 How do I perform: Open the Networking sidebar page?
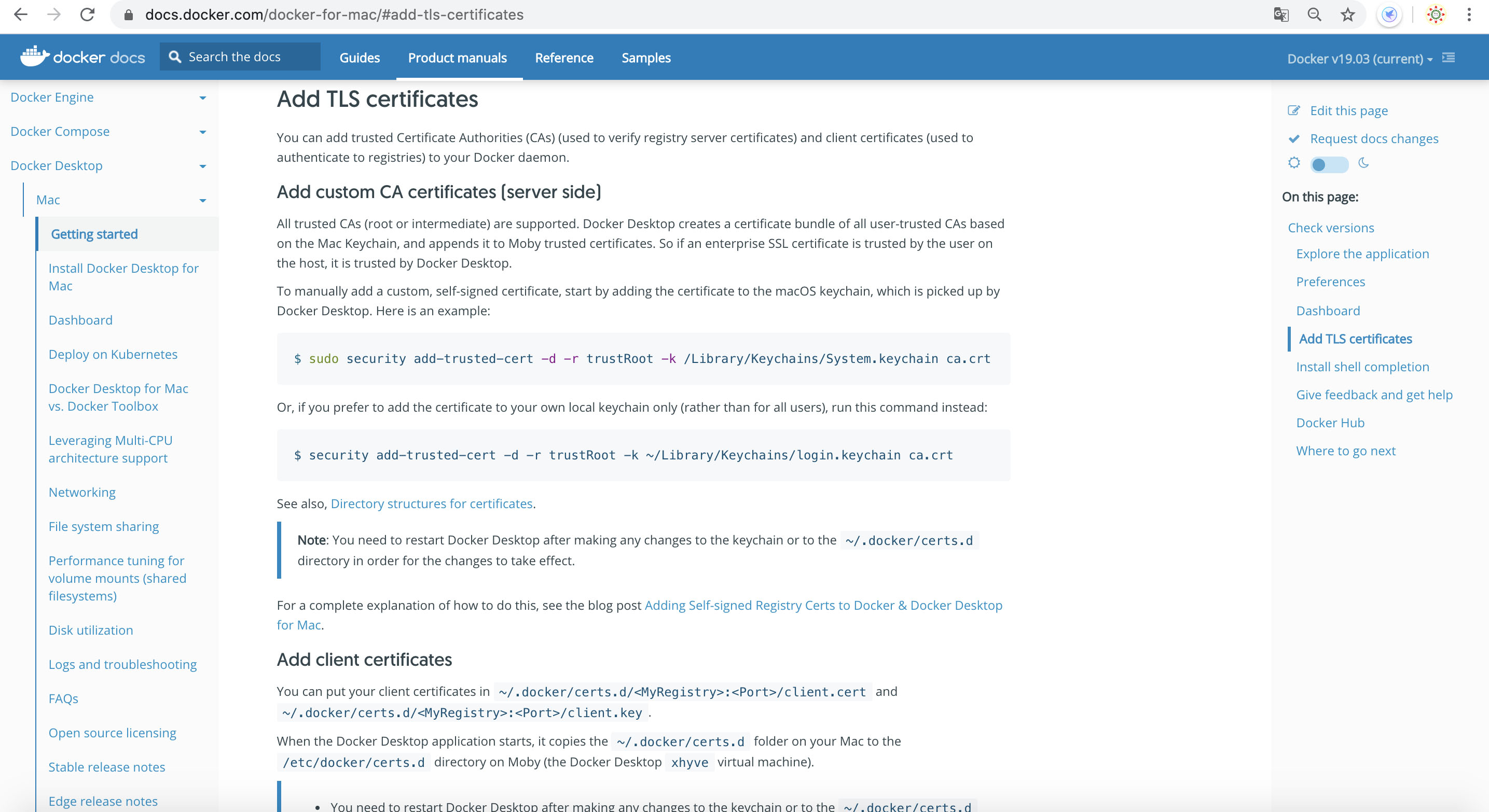click(82, 492)
